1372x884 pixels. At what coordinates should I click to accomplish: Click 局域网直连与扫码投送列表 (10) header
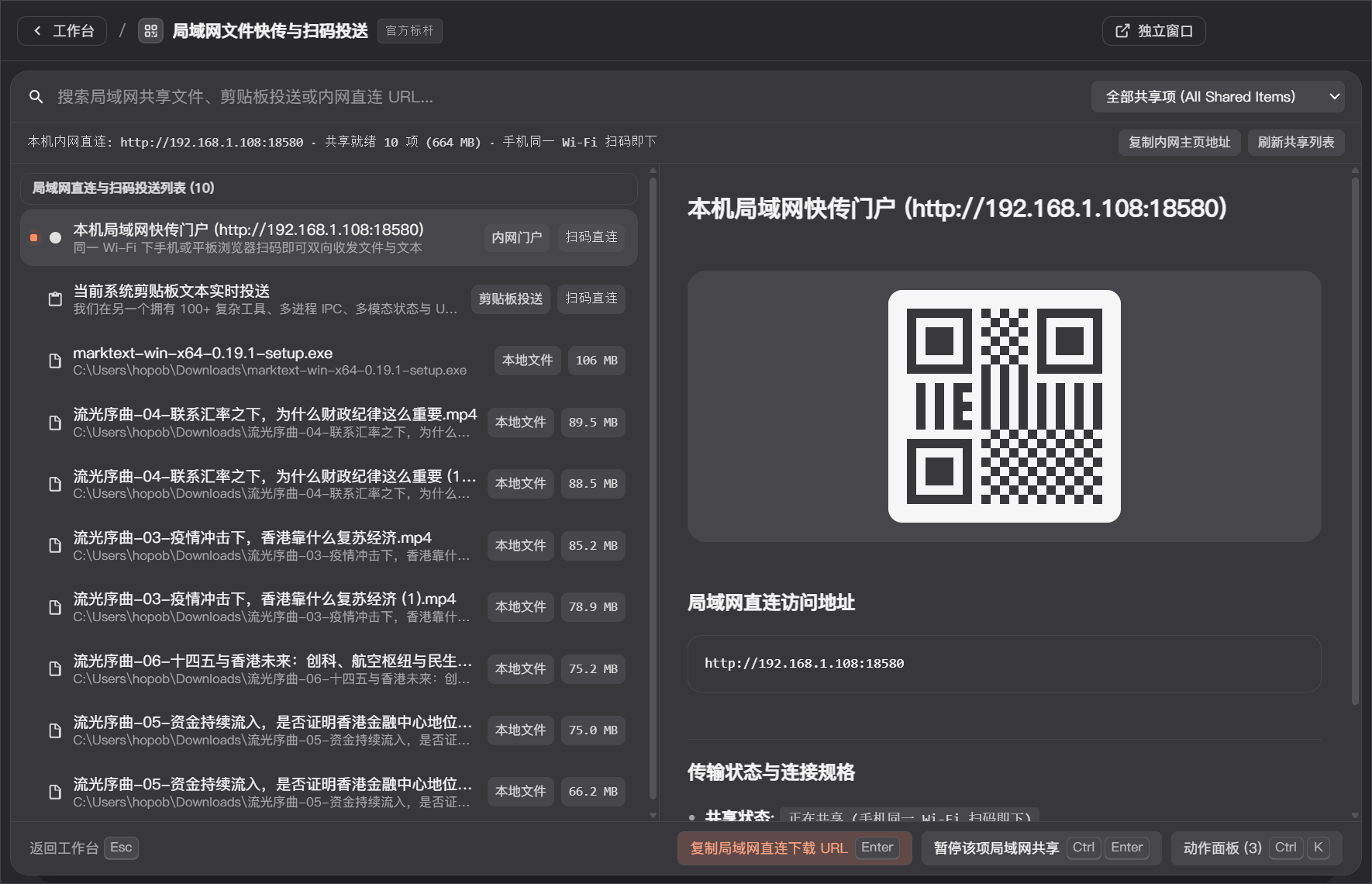329,188
